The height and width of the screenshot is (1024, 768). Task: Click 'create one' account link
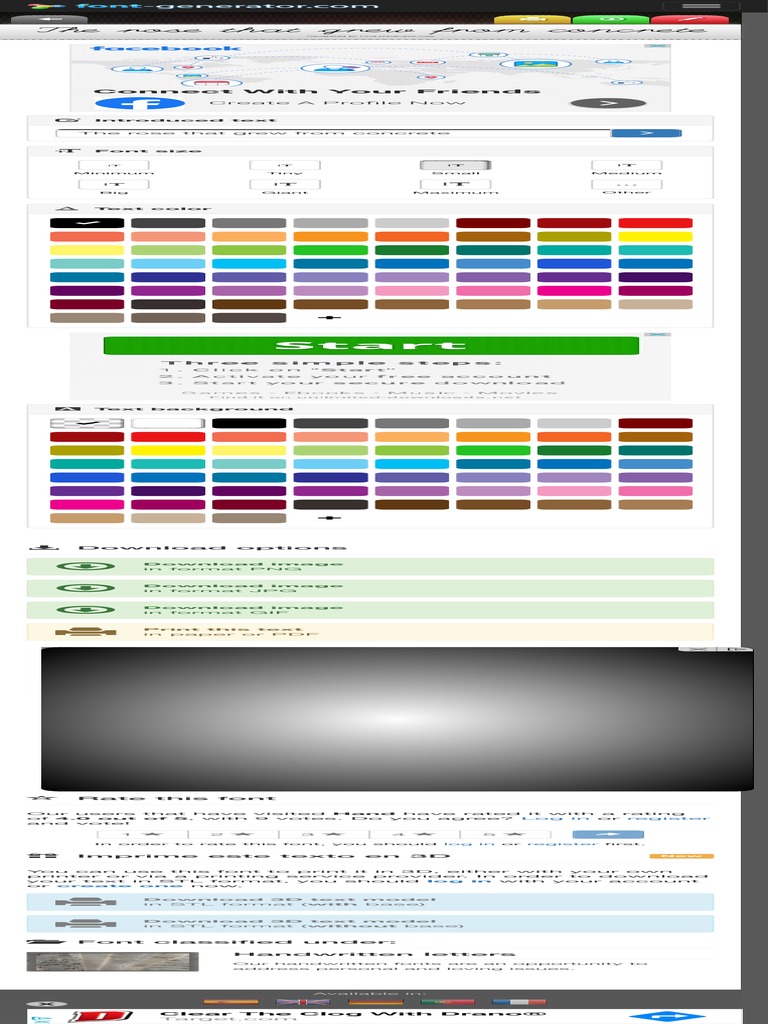(120, 885)
